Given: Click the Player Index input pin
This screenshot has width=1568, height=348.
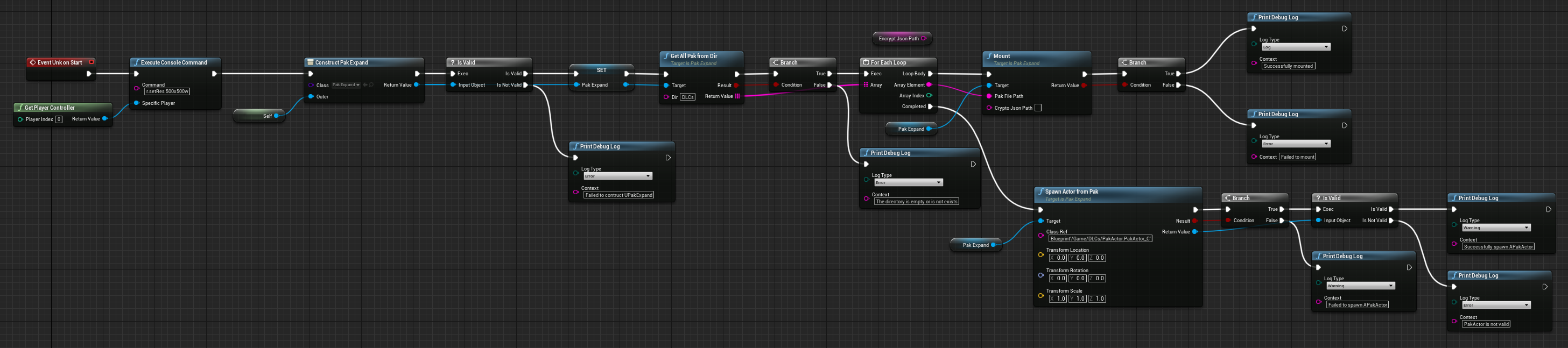Looking at the screenshot, I should [20, 119].
